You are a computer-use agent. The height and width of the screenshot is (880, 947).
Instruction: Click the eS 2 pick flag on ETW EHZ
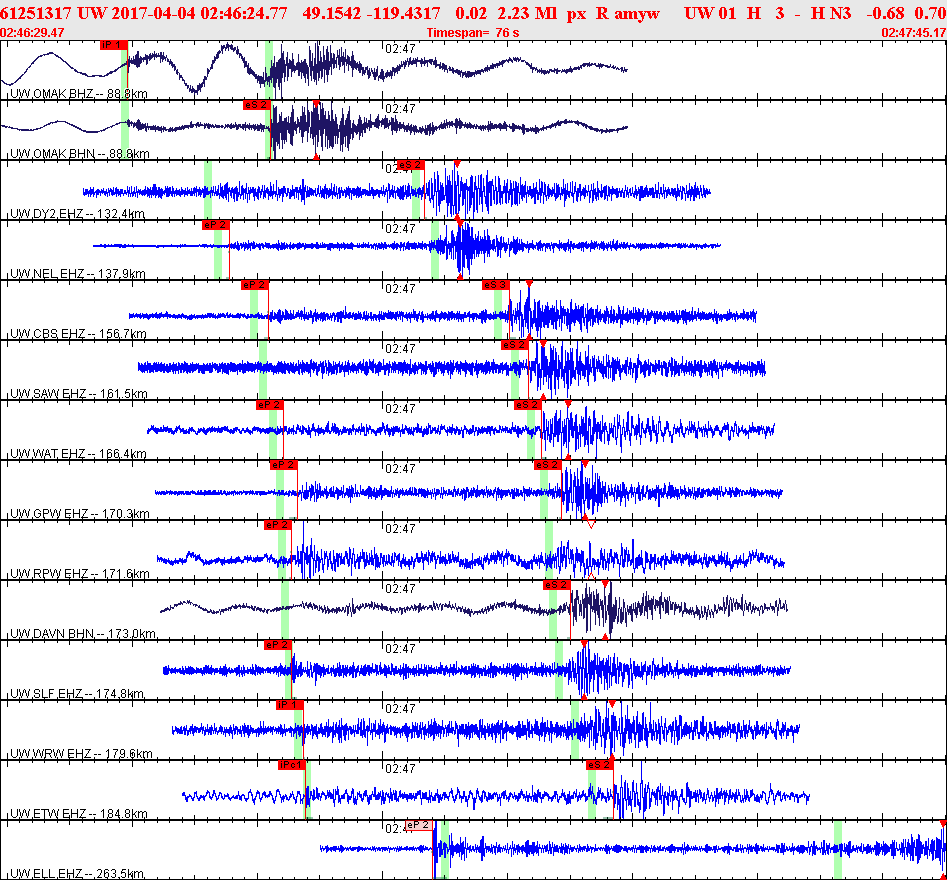tap(600, 765)
